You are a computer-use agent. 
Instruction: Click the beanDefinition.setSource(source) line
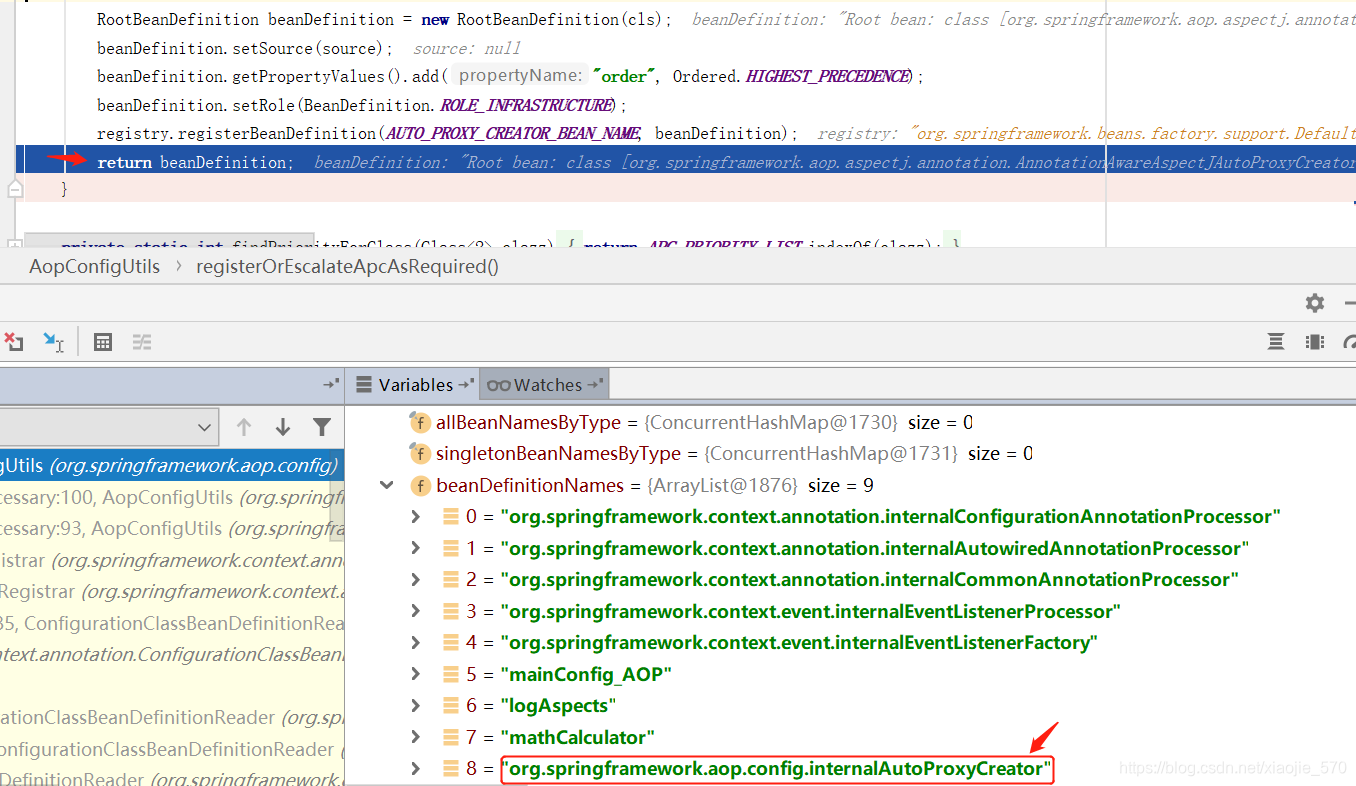244,48
